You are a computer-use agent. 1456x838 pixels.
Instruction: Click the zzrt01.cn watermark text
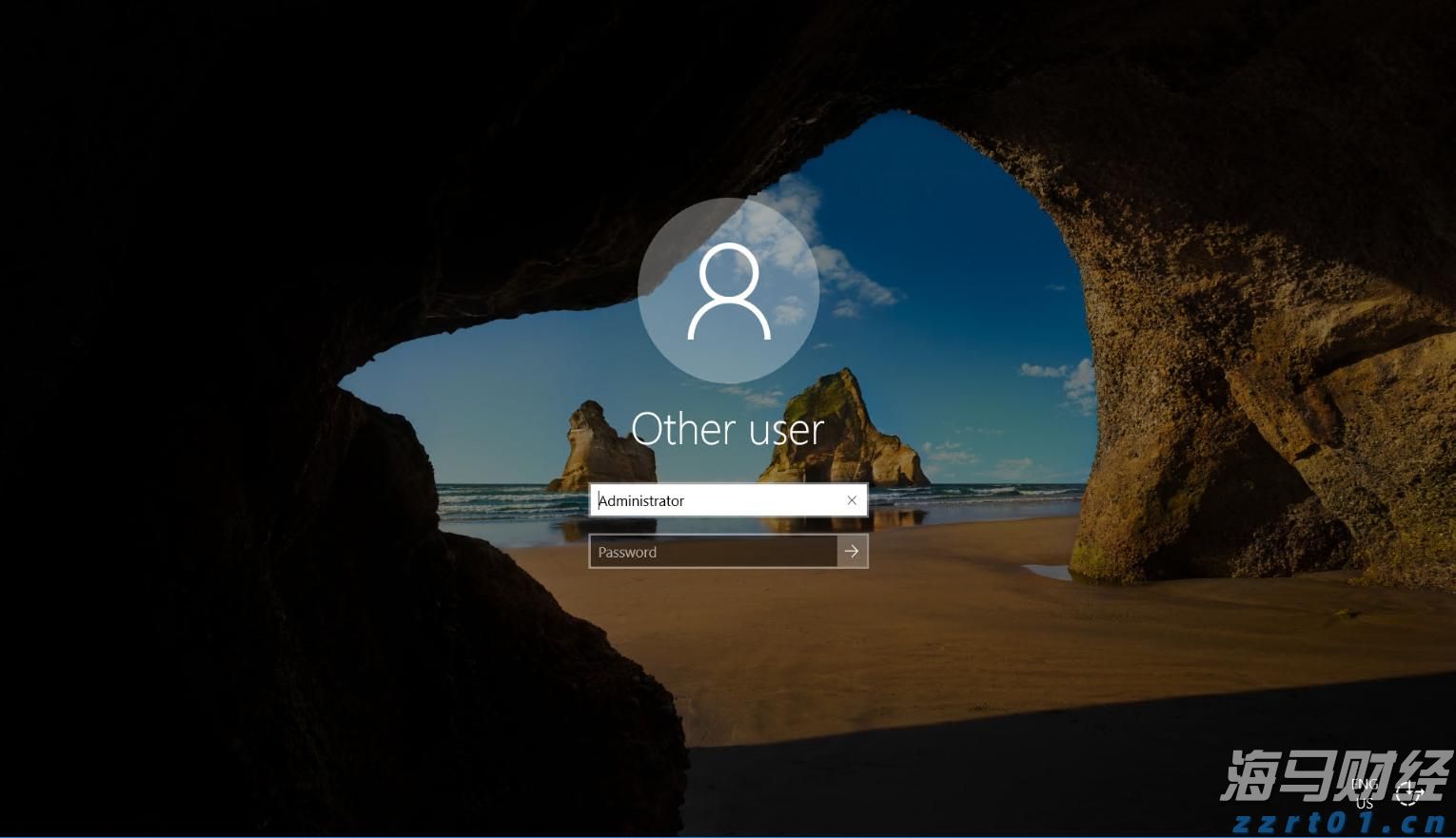pos(1340,823)
